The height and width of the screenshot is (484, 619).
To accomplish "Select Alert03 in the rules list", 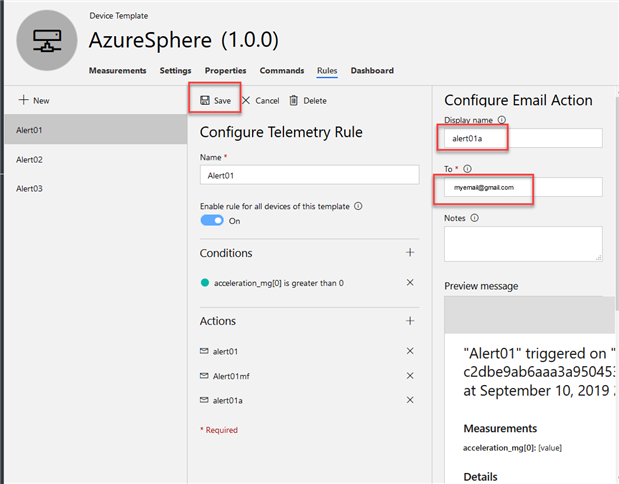I will tap(96, 188).
